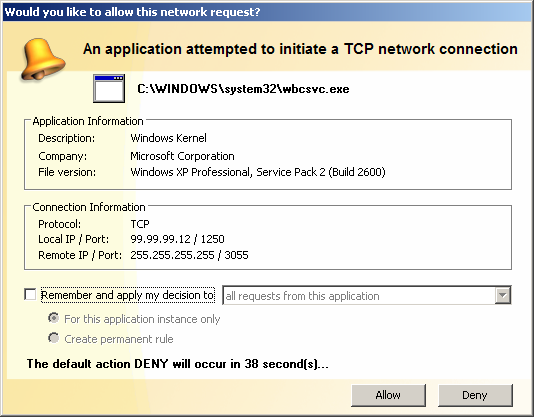Click the Protocol TCP value
The height and width of the screenshot is (417, 534).
click(x=140, y=224)
